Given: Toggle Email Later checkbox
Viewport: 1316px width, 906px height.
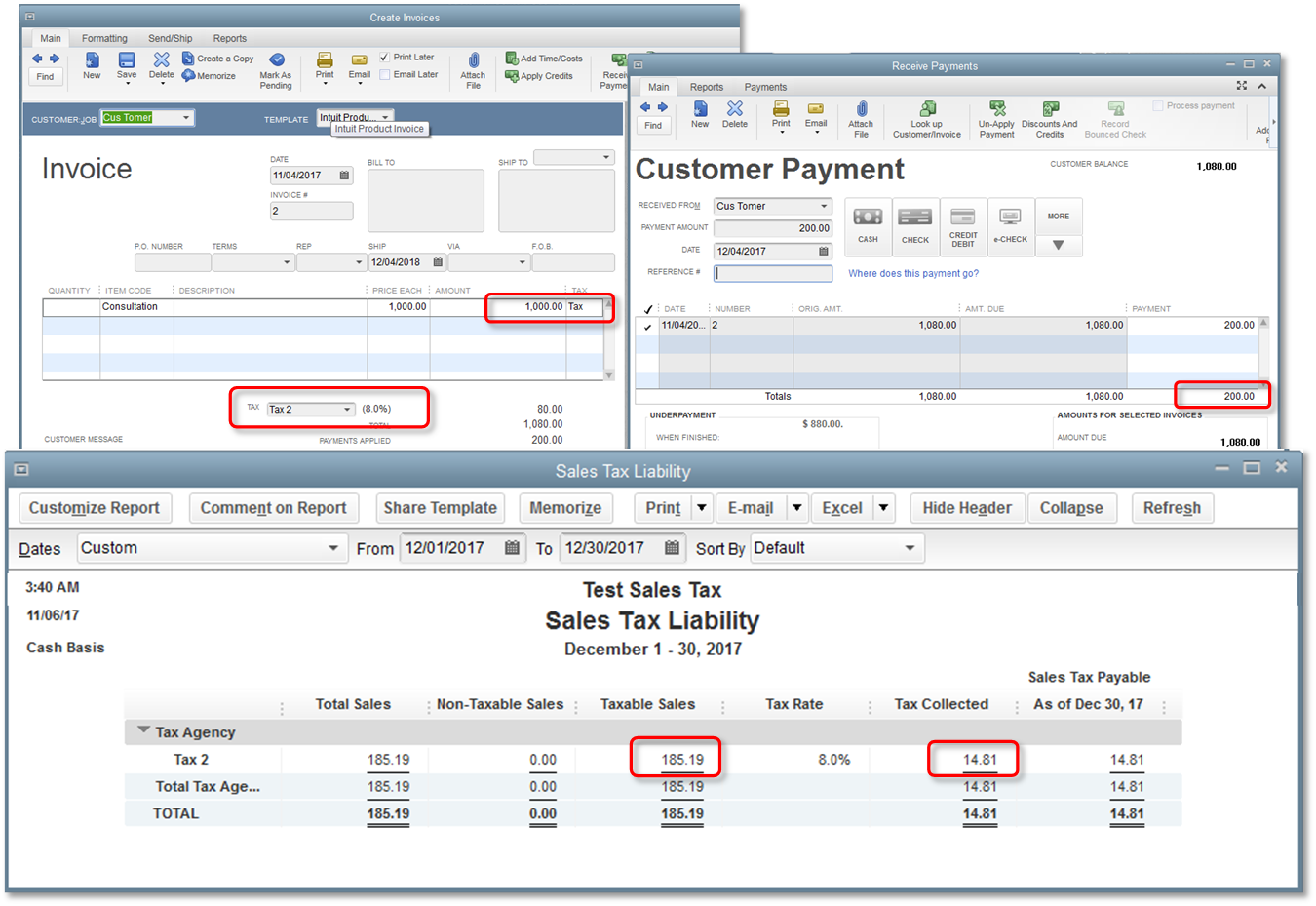Looking at the screenshot, I should pyautogui.click(x=384, y=75).
